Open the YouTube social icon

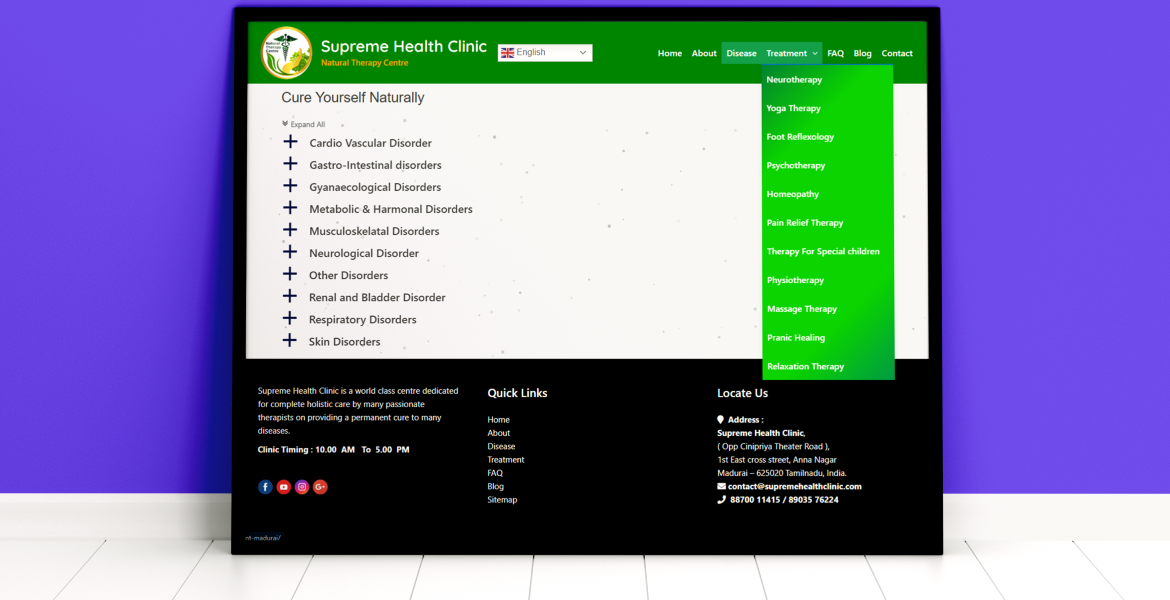(284, 487)
